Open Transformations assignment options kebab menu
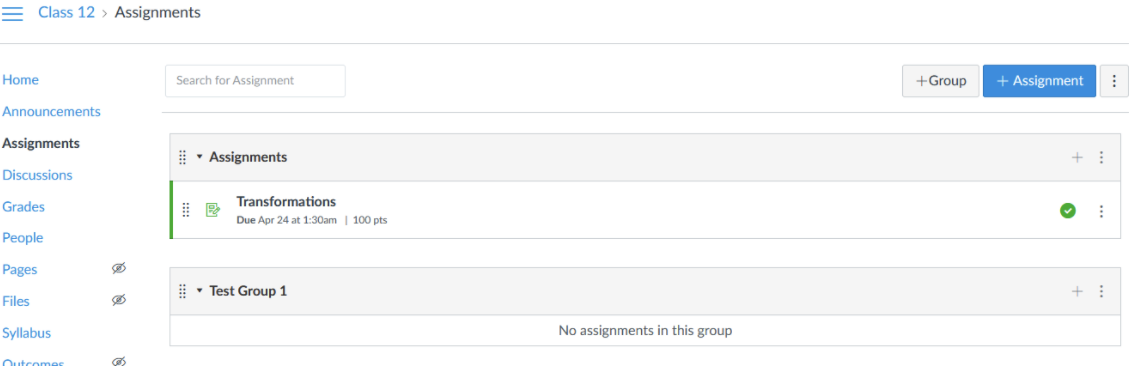Viewport: 1138px width, 382px height. click(x=1101, y=211)
